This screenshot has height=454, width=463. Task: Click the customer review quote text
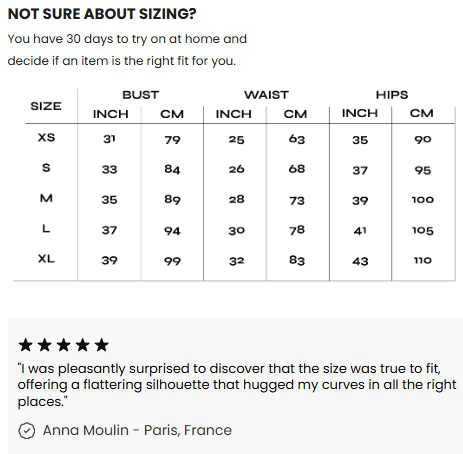click(237, 385)
